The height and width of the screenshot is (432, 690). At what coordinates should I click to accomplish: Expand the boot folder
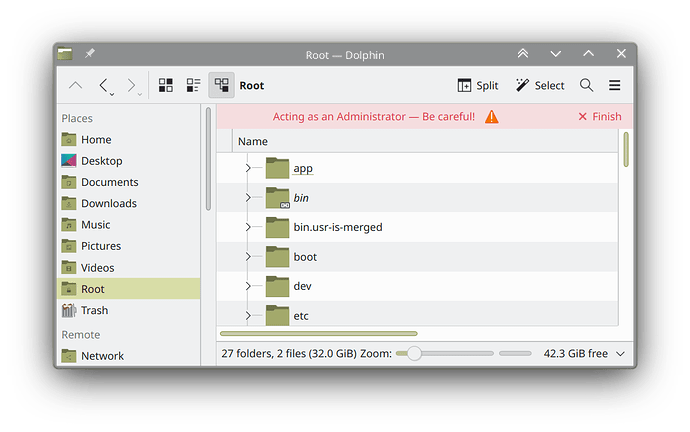click(248, 256)
